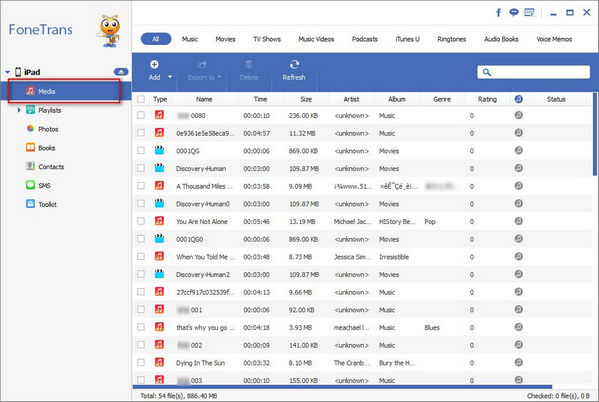The image size is (599, 402).
Task: Check the box for A Thousand Miles
Action: click(141, 186)
